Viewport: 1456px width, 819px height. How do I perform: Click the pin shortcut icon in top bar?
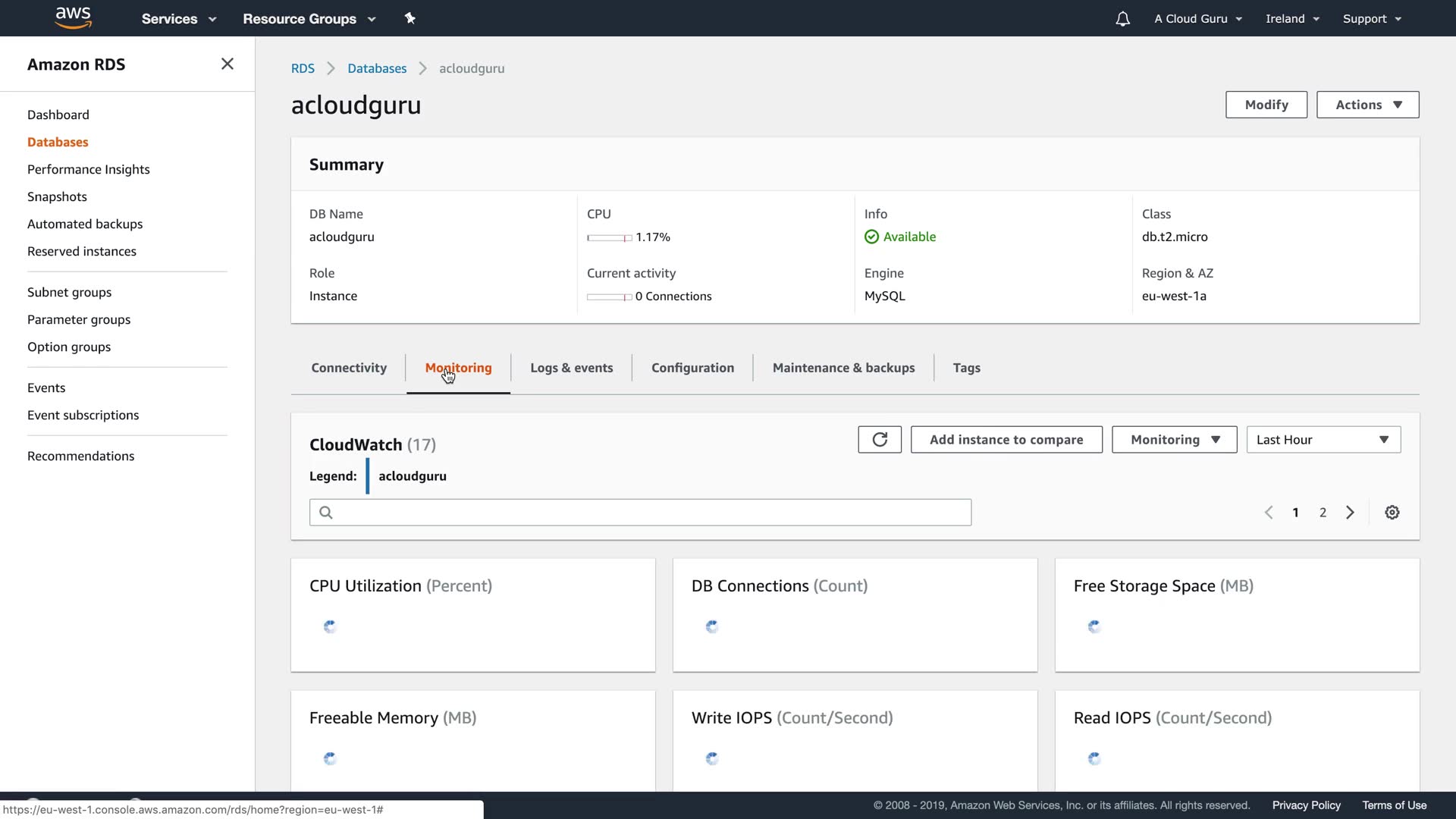410,18
